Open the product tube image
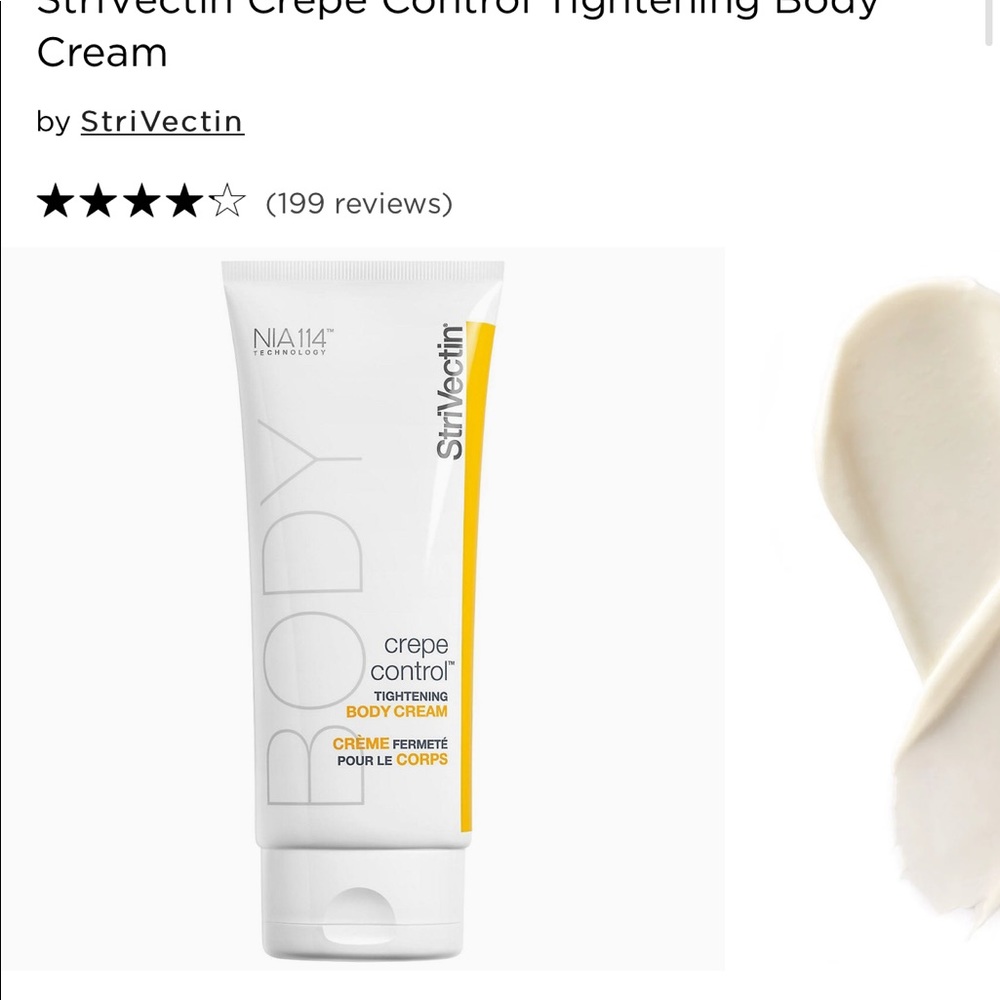Viewport: 1000px width, 1000px height. (x=362, y=609)
